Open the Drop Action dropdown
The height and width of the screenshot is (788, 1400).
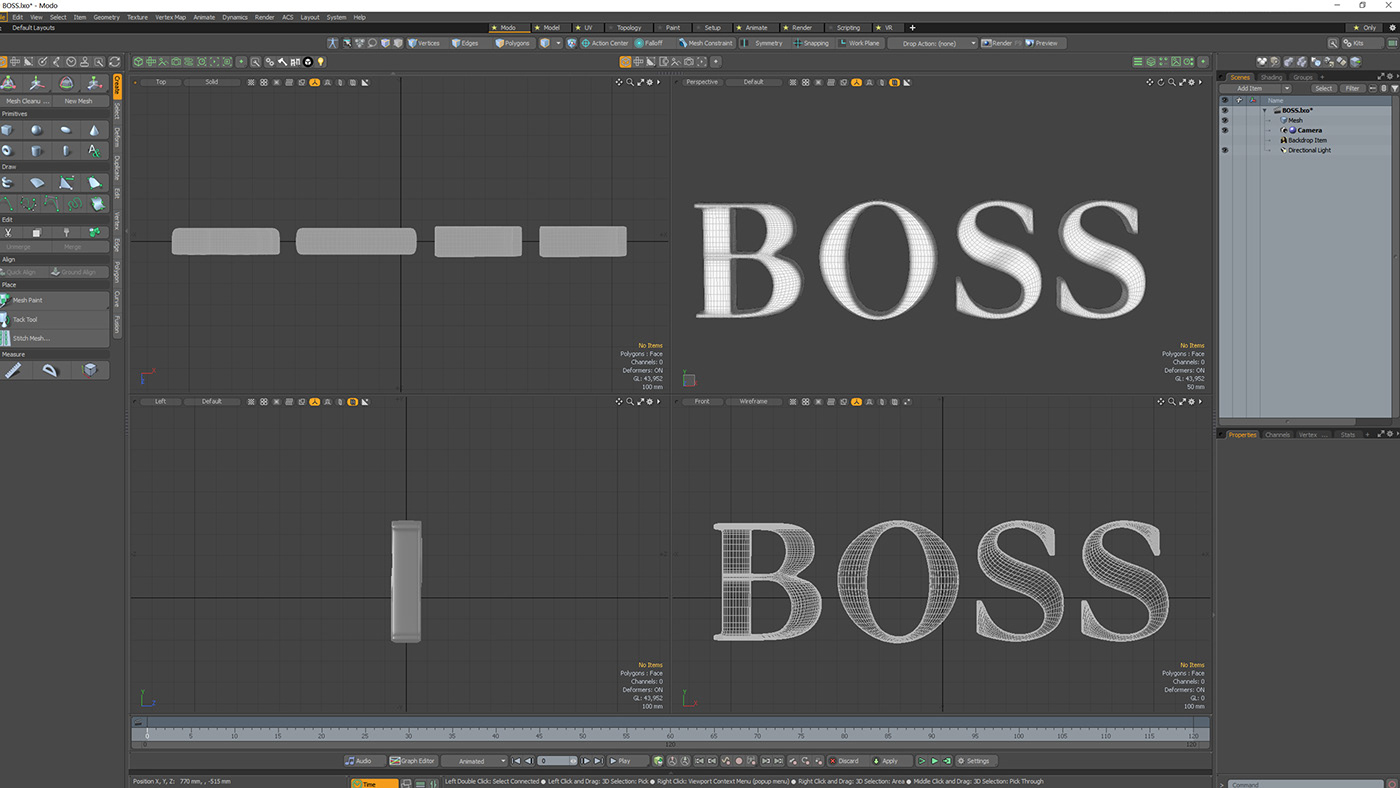tap(933, 43)
